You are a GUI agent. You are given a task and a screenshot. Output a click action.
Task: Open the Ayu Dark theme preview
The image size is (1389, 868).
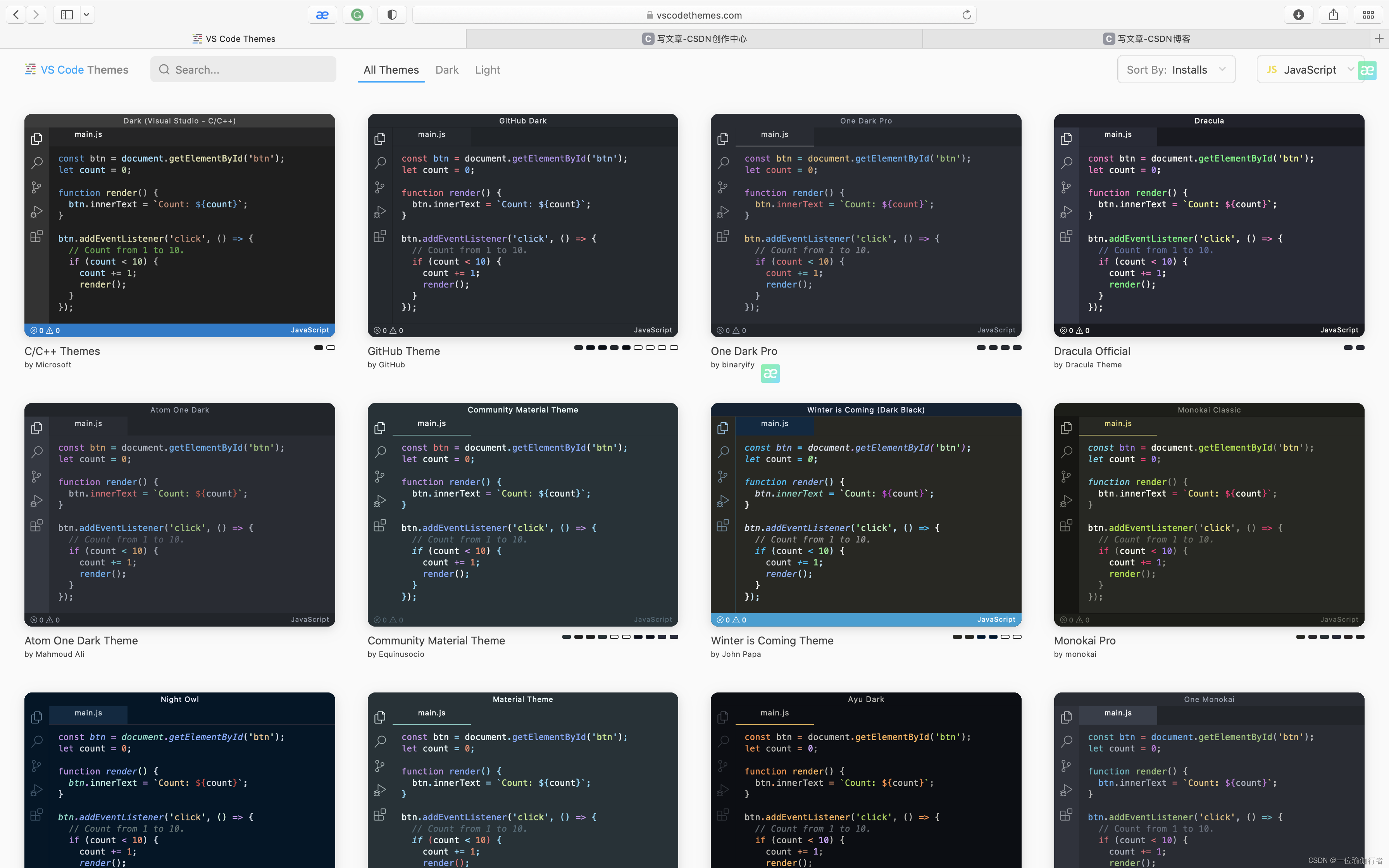pyautogui.click(x=866, y=780)
